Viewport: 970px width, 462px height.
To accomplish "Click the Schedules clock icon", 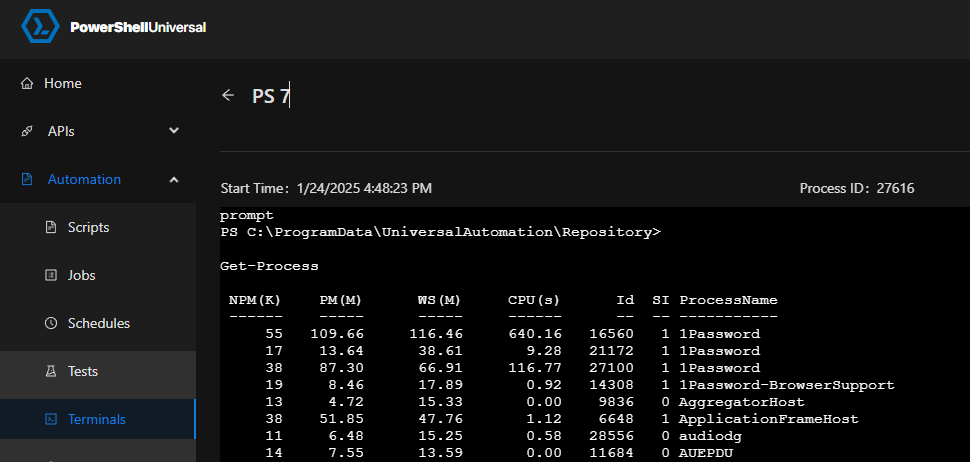I will coord(51,324).
